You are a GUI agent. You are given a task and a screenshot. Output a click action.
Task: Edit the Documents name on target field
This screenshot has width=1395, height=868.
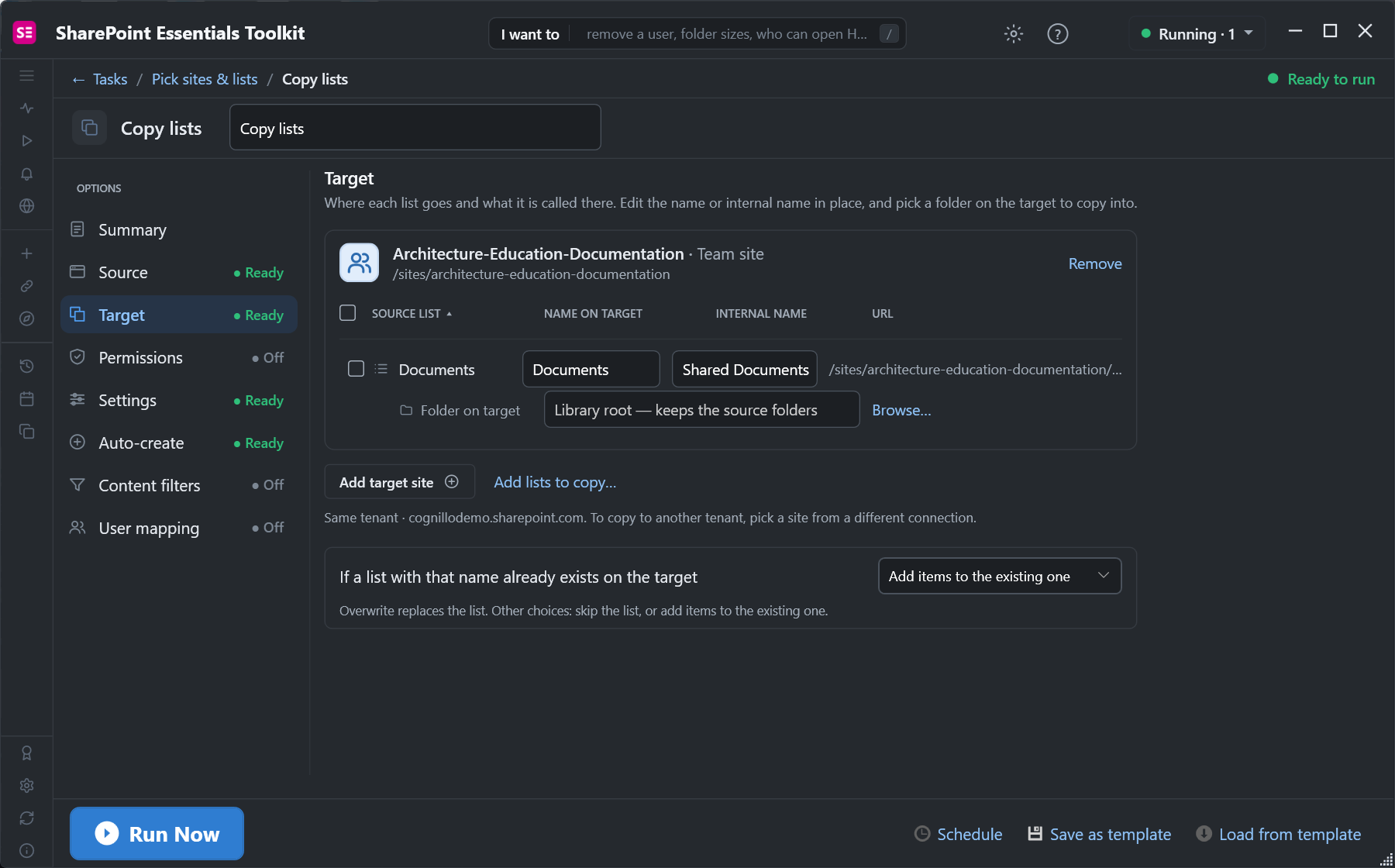click(591, 369)
